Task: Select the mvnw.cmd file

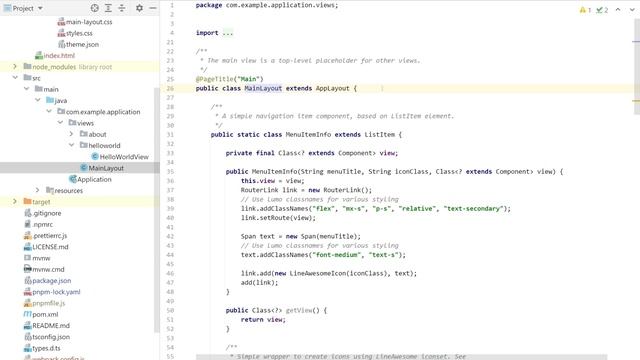Action: pos(48,269)
